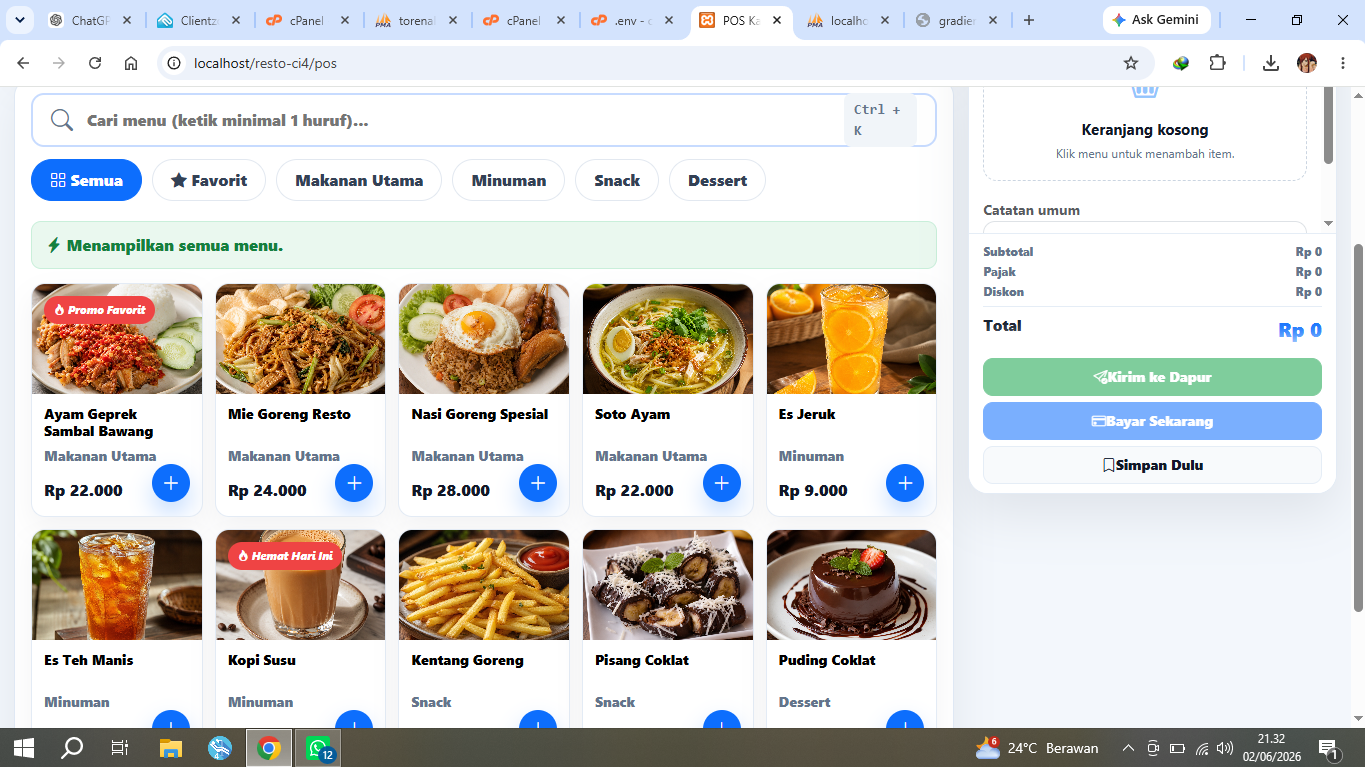Open Task View on taskbar
The height and width of the screenshot is (767, 1365).
coord(120,747)
